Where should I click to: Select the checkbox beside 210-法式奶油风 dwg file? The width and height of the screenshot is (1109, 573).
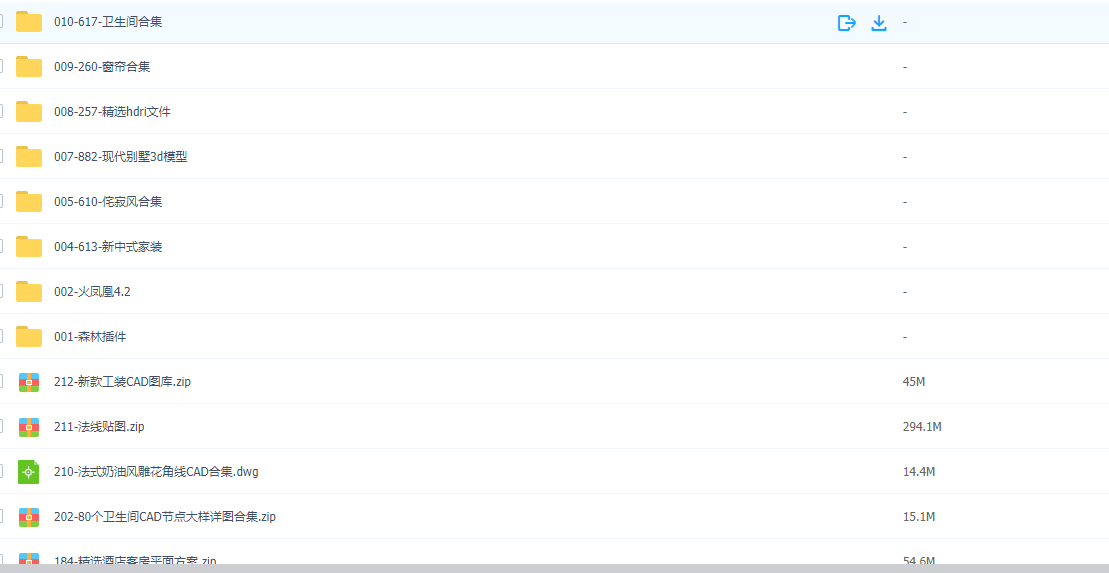[x=1, y=472]
